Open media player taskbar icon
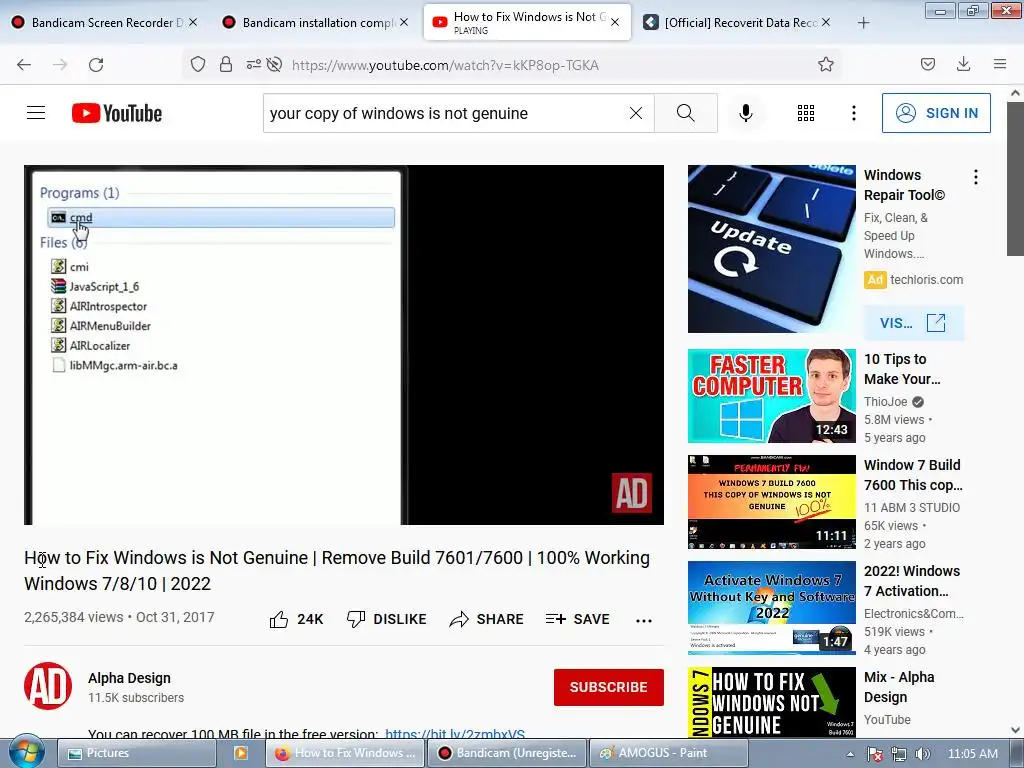The height and width of the screenshot is (768, 1024). pyautogui.click(x=240, y=753)
